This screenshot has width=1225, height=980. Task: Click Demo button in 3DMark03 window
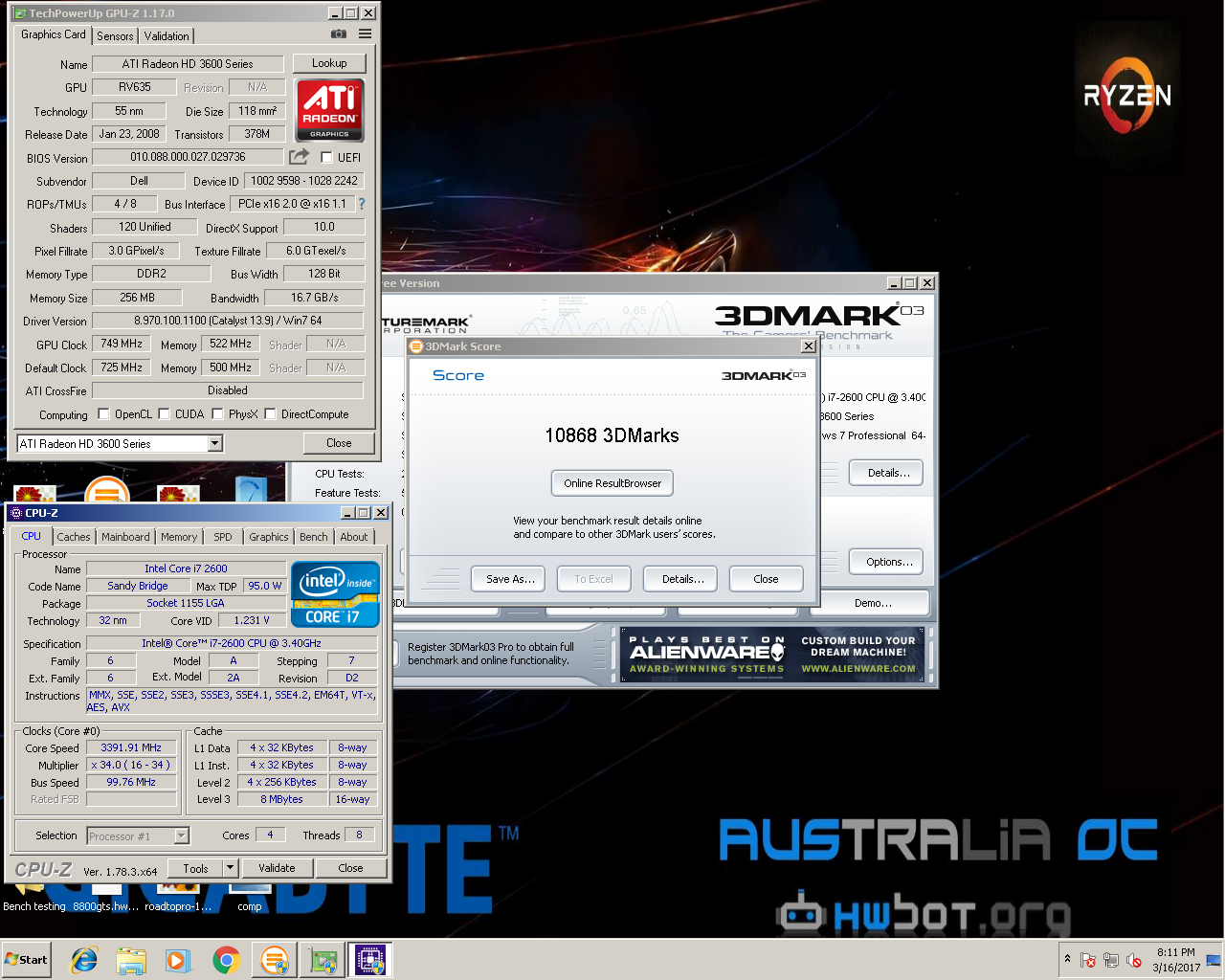click(873, 603)
